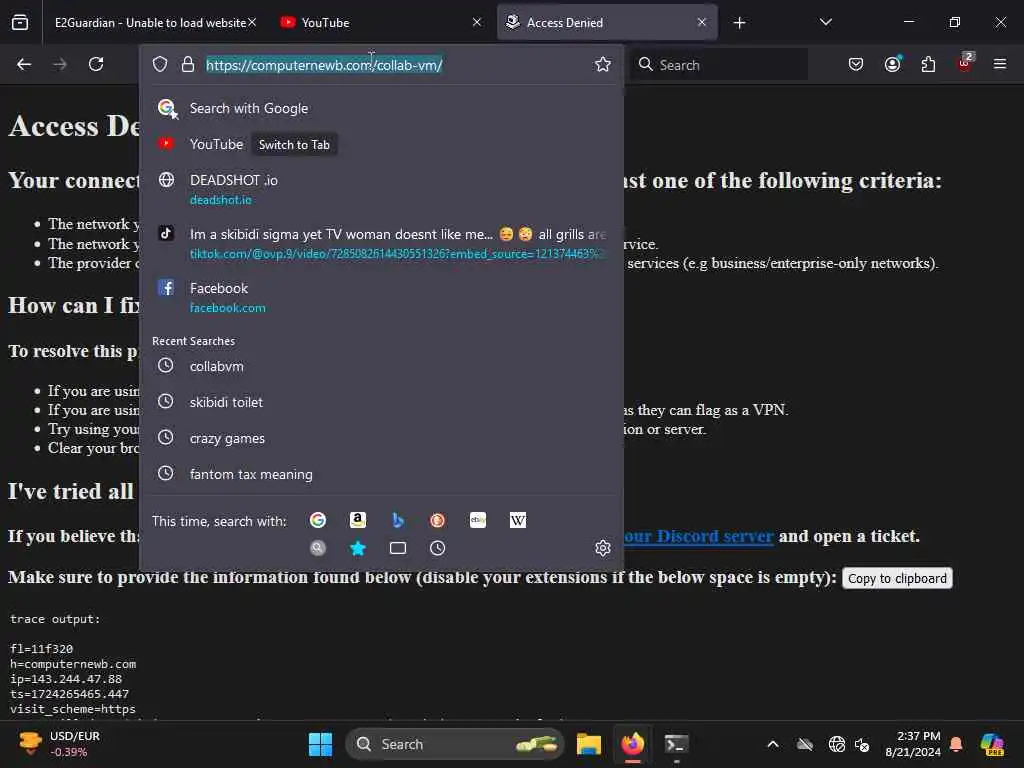Click the uBlock extension icon with badge

pyautogui.click(x=965, y=63)
